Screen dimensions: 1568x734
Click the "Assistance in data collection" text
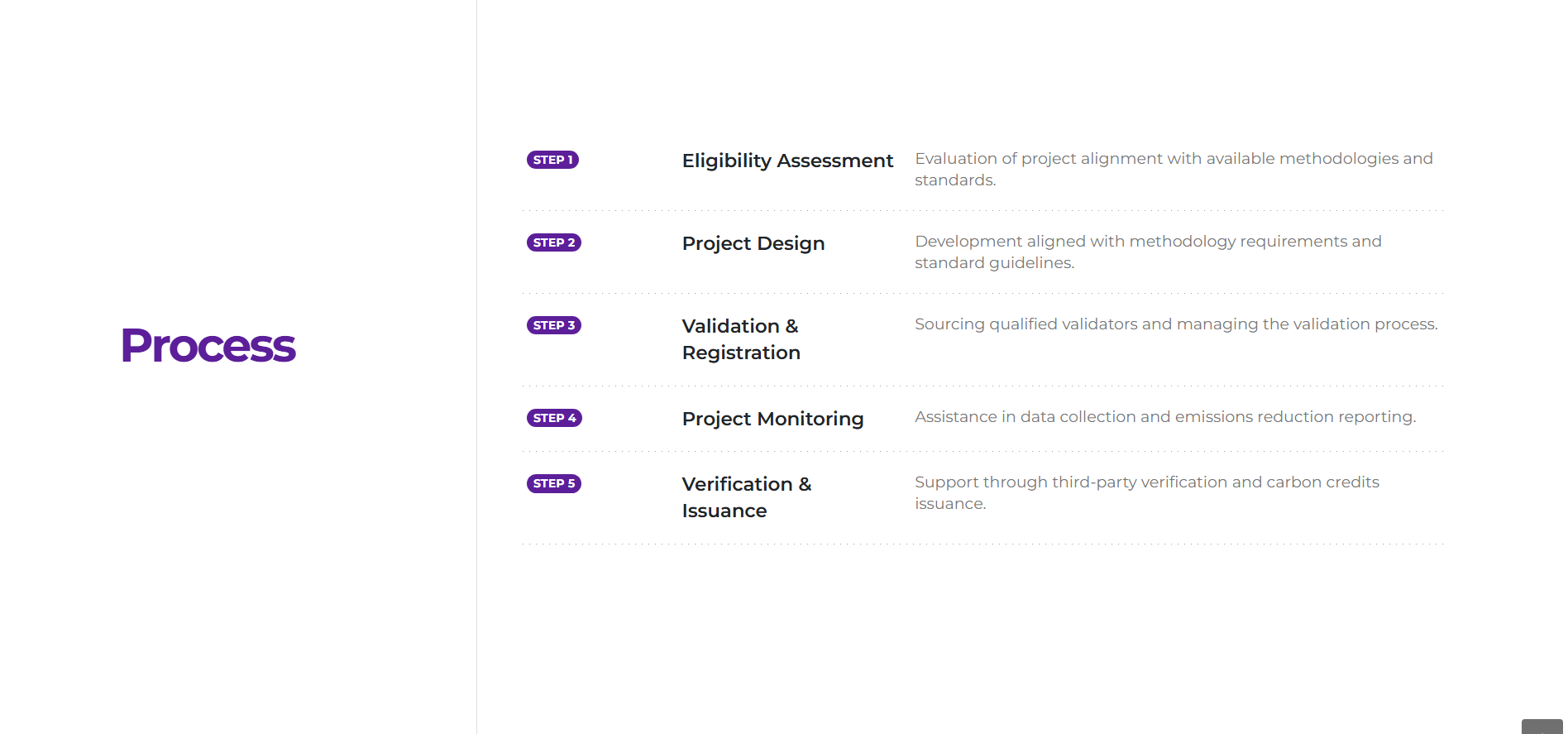[1164, 417]
